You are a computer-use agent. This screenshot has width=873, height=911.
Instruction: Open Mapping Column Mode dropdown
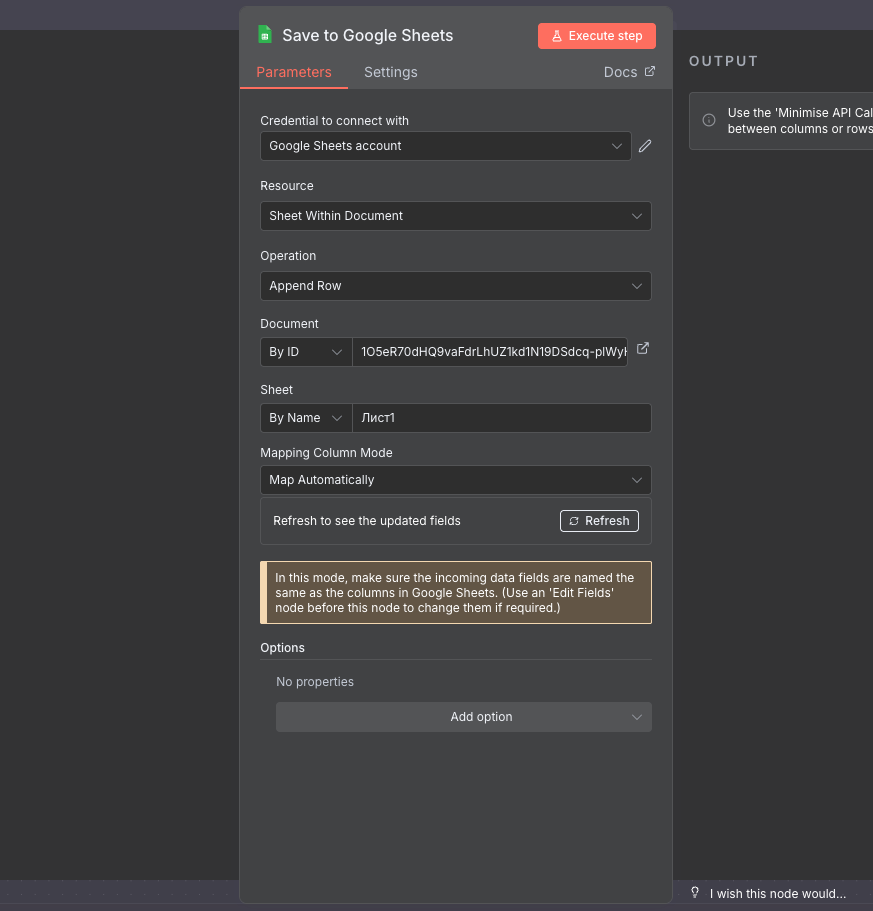[x=456, y=480]
